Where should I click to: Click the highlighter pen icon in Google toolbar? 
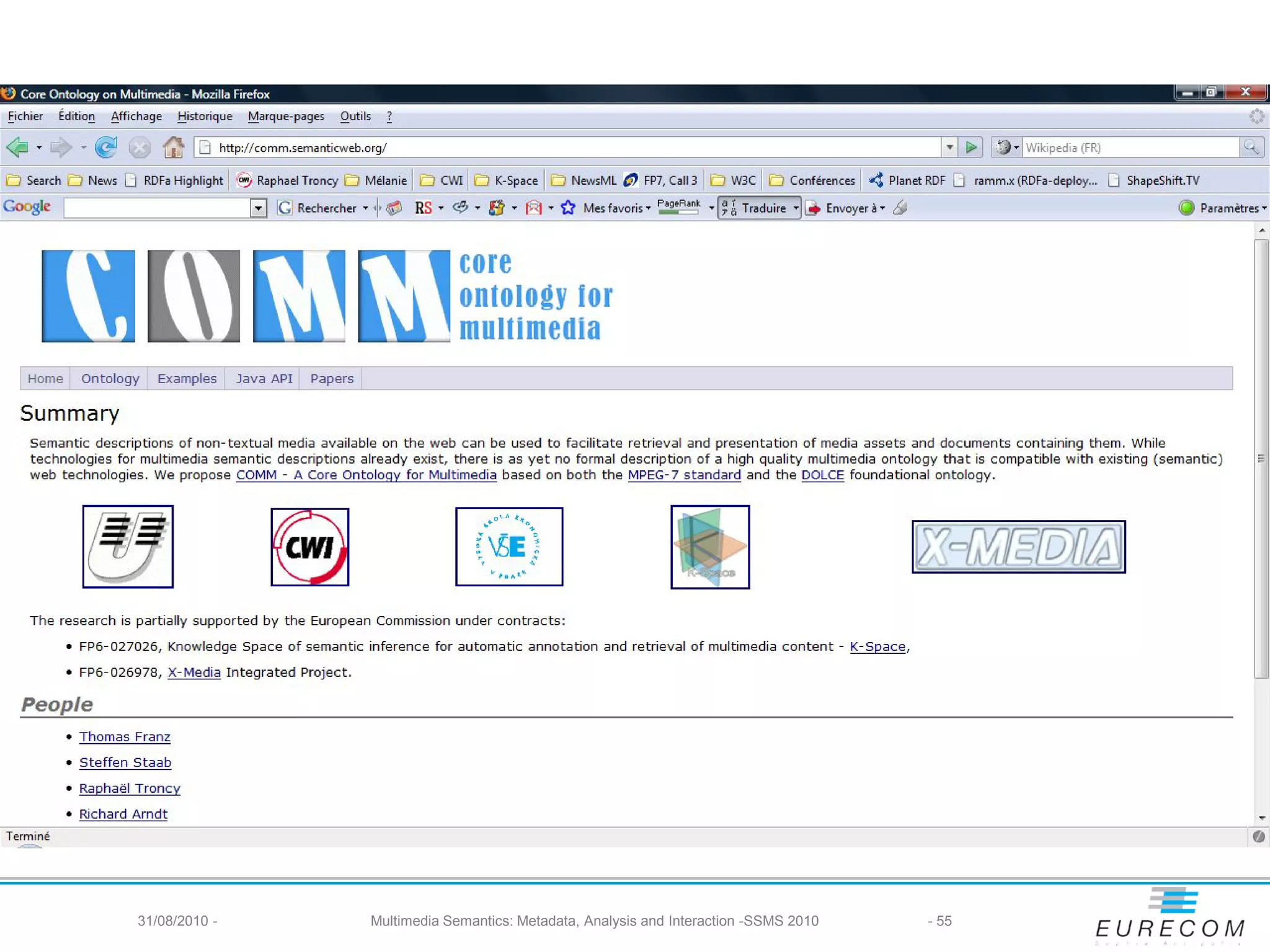900,208
